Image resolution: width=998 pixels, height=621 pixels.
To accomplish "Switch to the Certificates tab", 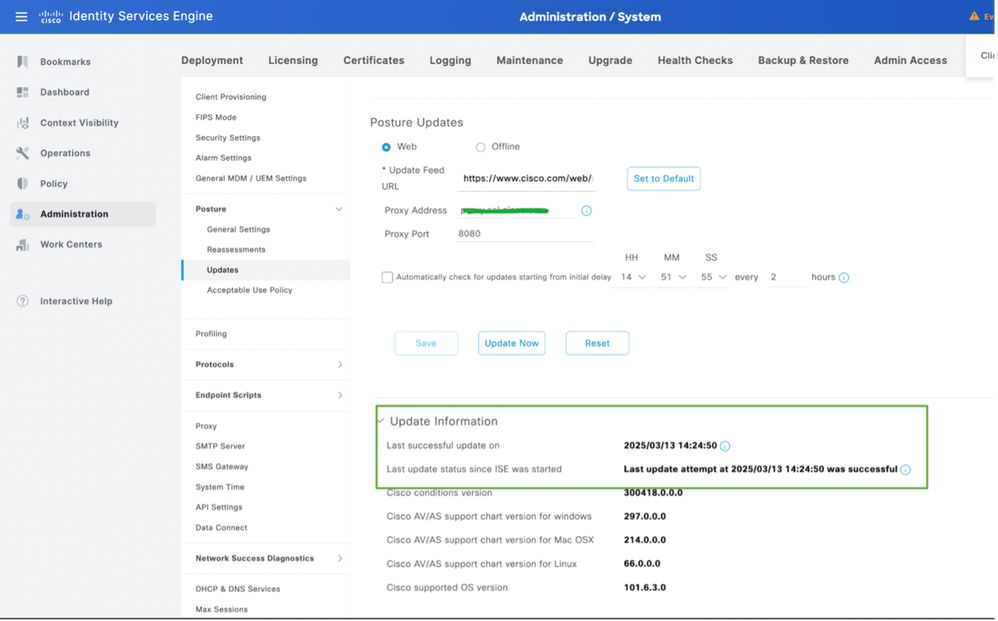I will point(373,60).
